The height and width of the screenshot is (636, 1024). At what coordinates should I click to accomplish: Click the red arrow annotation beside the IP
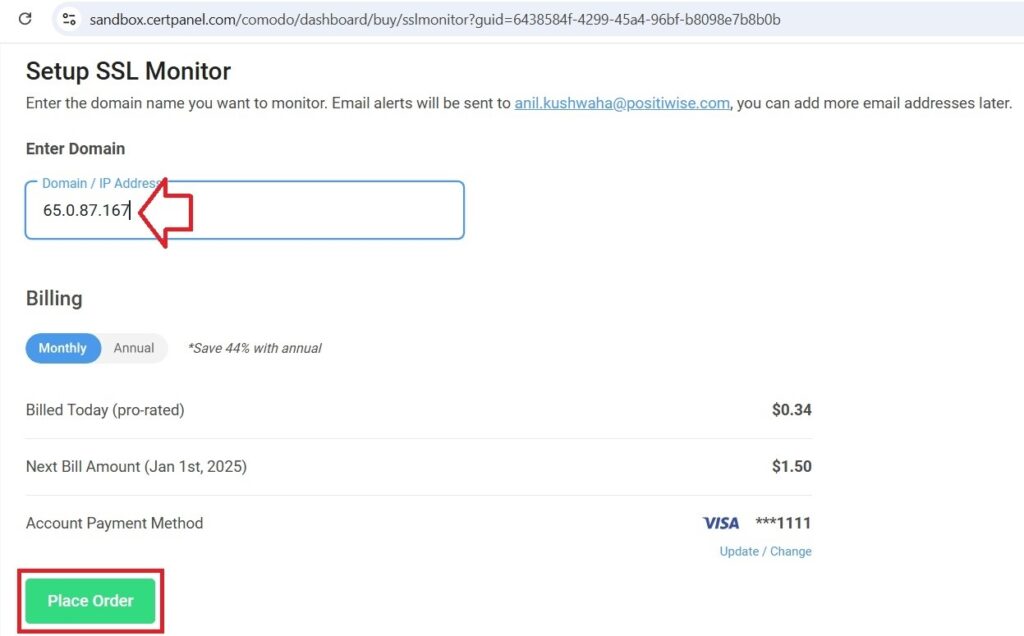coord(166,212)
